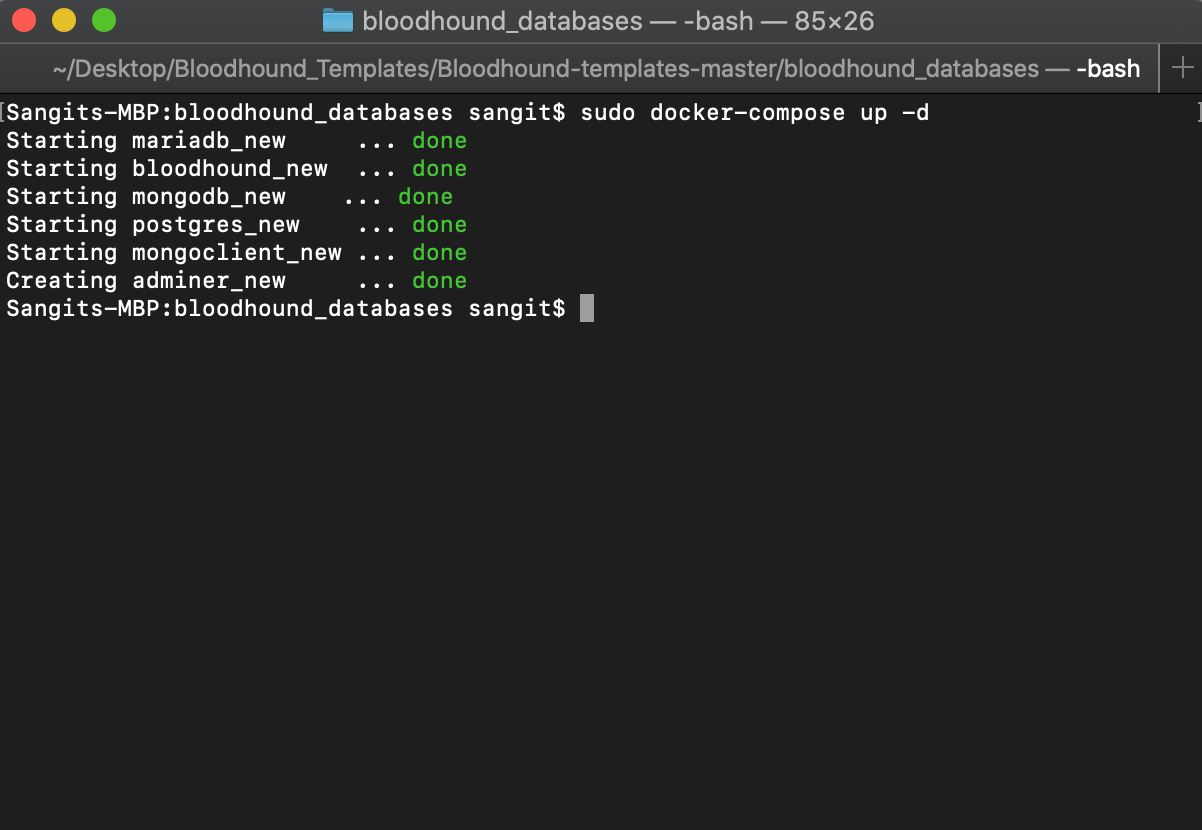Click the 'Creating adminer_new' output line

tap(146, 281)
